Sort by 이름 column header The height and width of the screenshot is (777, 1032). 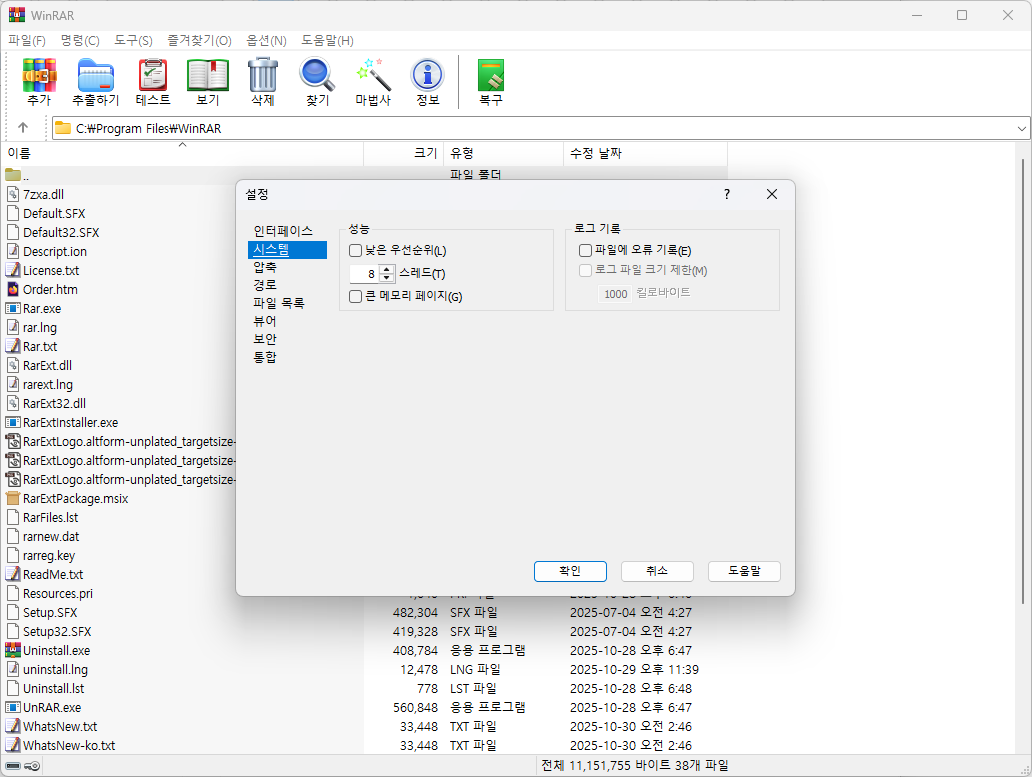pos(182,153)
